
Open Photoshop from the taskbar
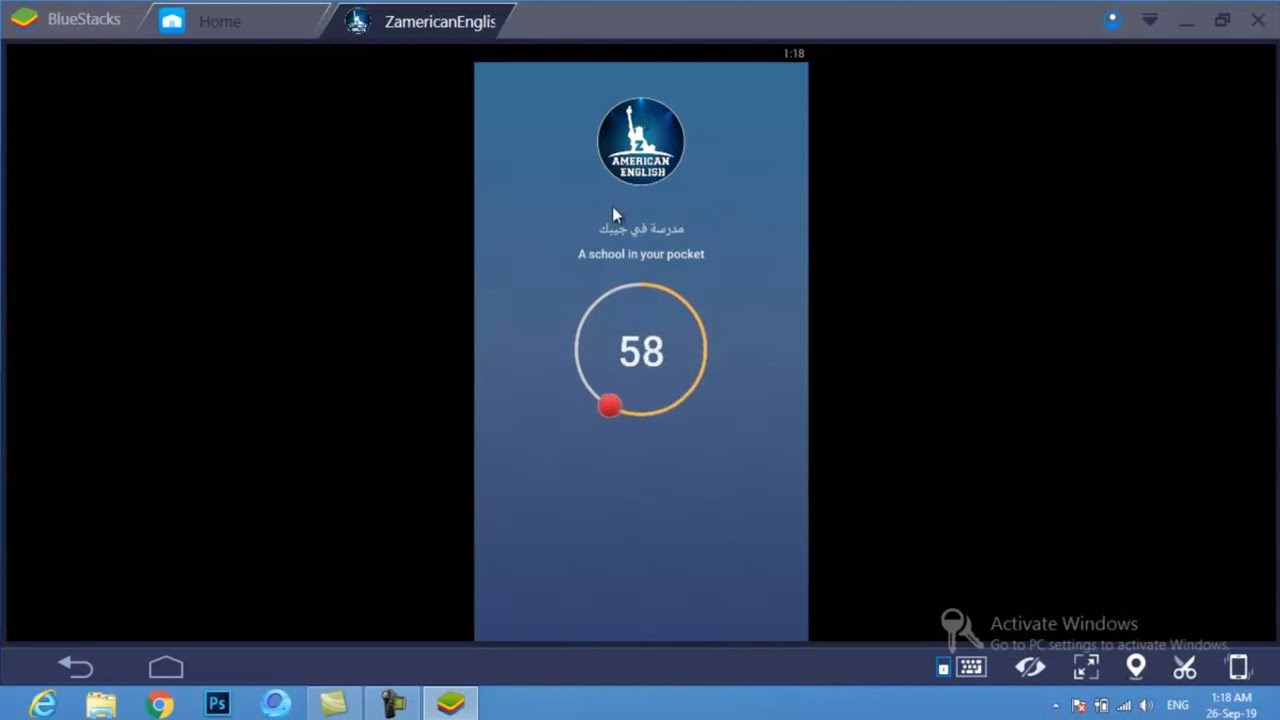pyautogui.click(x=217, y=704)
